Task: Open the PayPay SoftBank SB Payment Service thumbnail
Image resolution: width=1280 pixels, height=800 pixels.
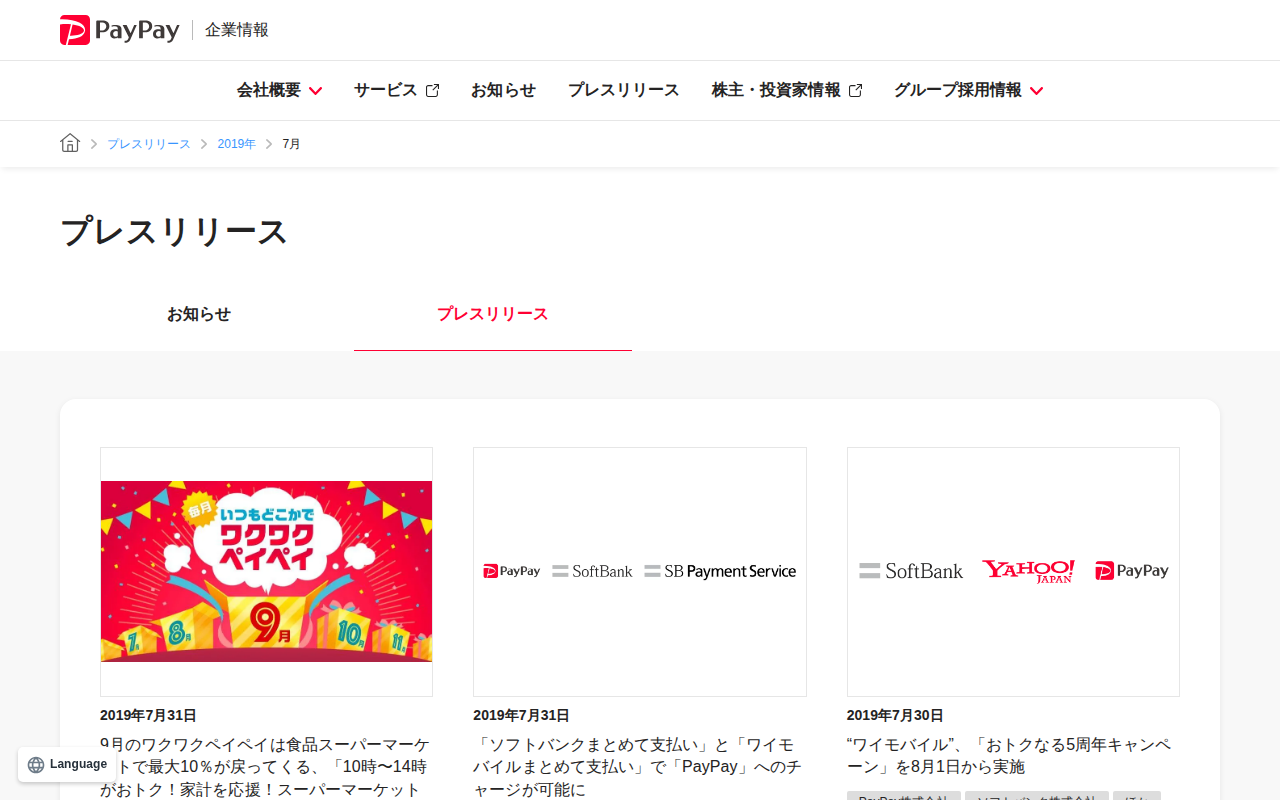Action: point(640,572)
